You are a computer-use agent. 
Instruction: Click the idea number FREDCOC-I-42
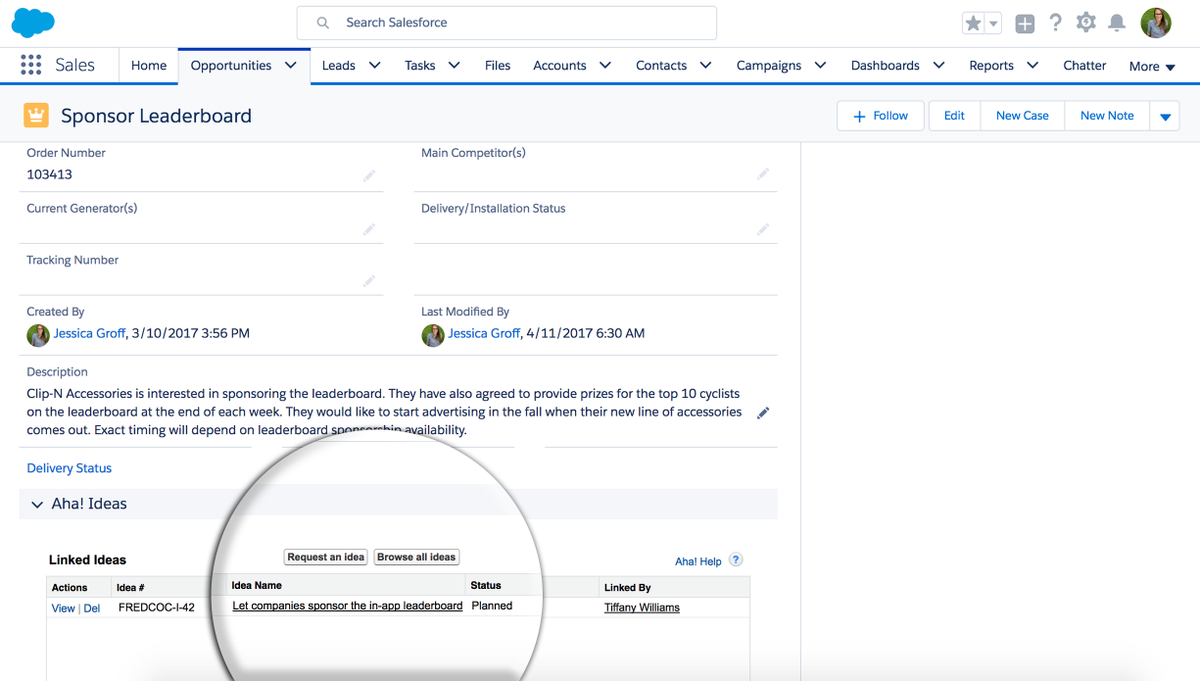click(156, 607)
